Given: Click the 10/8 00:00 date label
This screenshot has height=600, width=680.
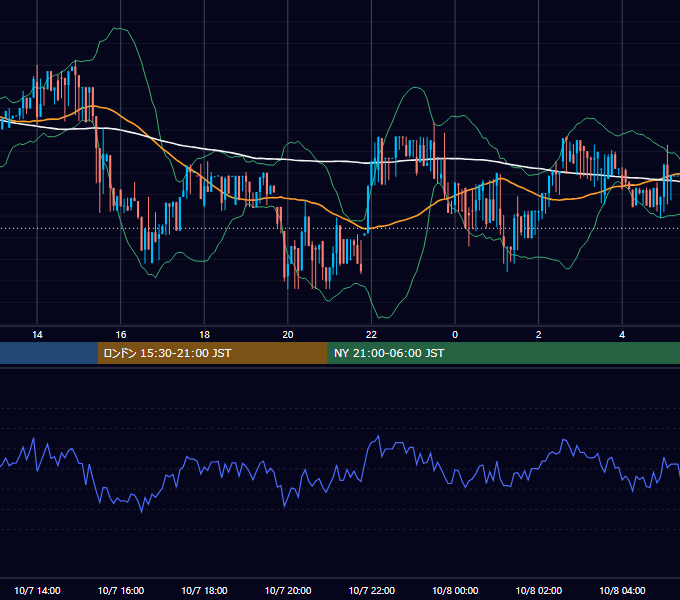Looking at the screenshot, I should [x=455, y=590].
